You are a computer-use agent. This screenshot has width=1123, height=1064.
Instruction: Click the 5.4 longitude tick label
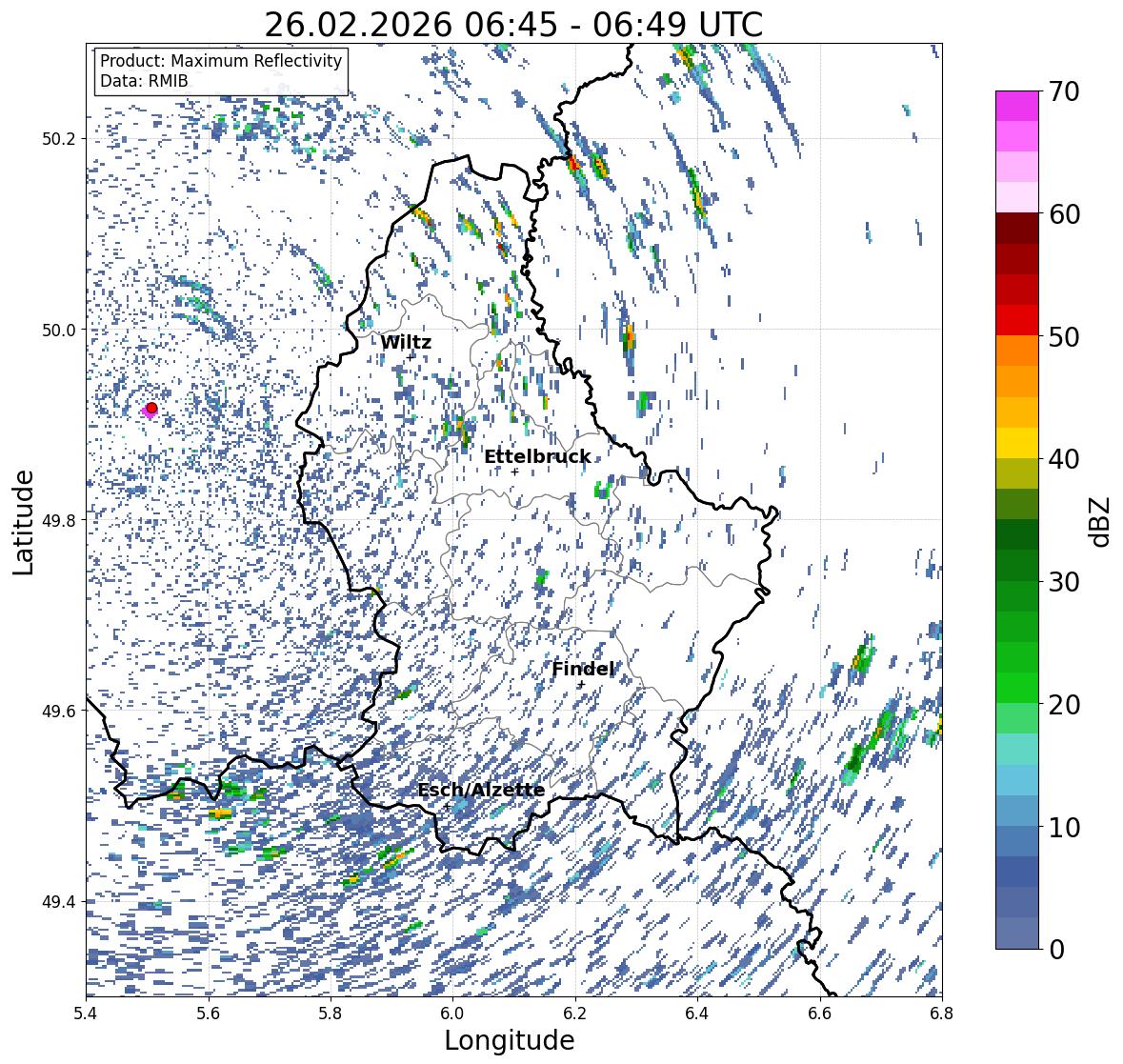86,1014
